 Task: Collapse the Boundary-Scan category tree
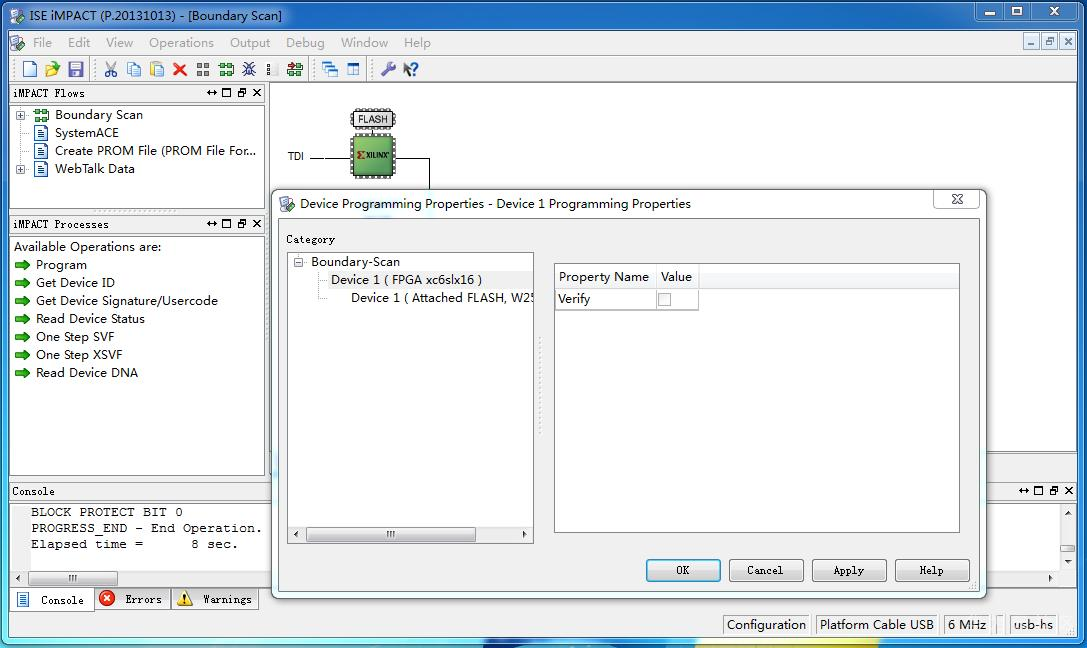pos(299,262)
